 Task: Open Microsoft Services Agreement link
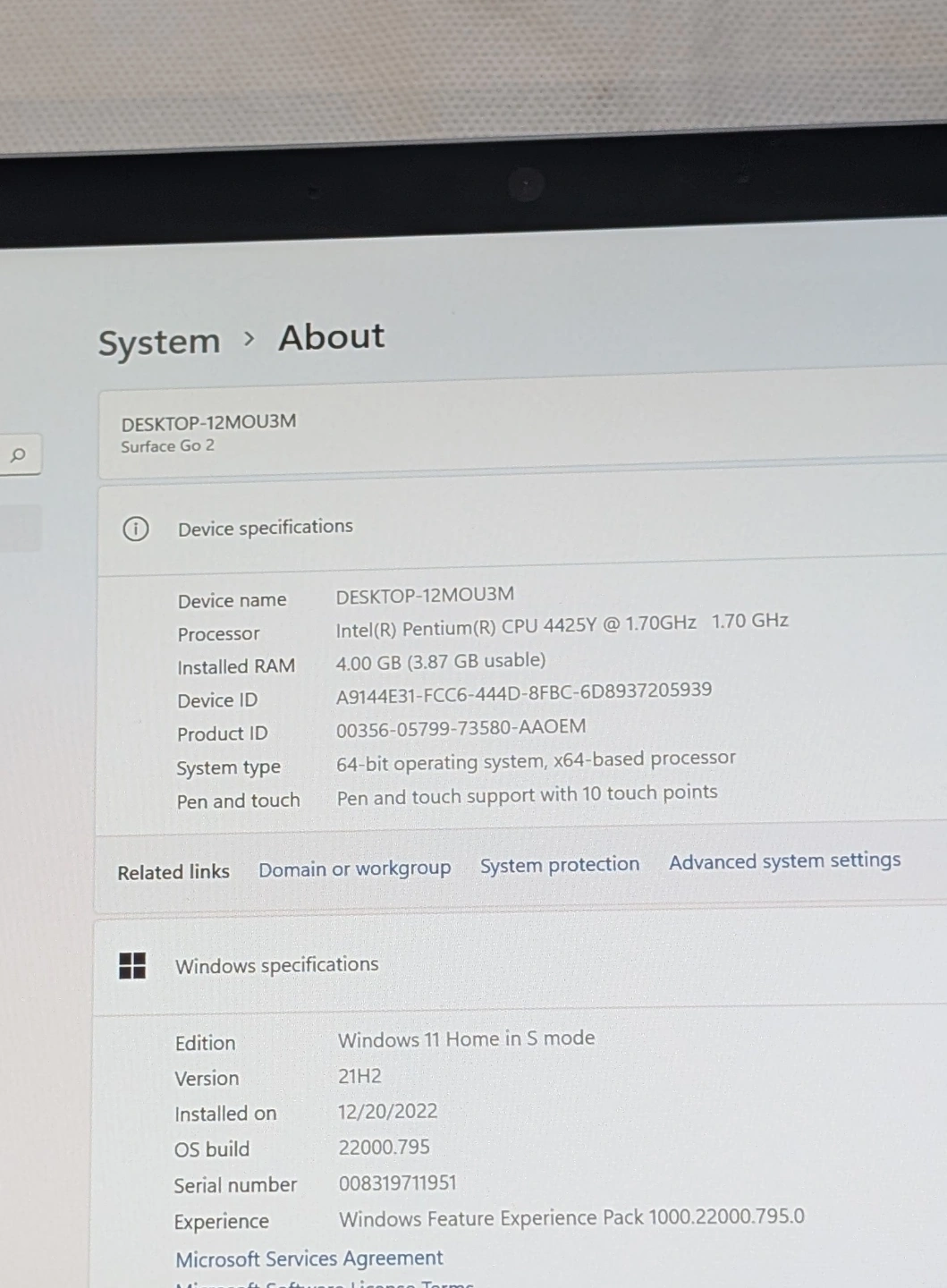pos(309,1258)
